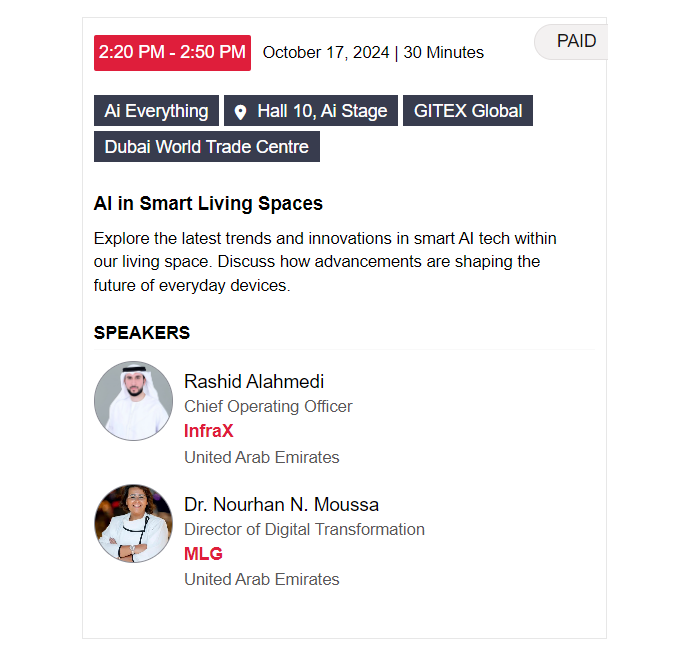686x655 pixels.
Task: Click the SPEAKERS section heading
Action: [x=142, y=333]
